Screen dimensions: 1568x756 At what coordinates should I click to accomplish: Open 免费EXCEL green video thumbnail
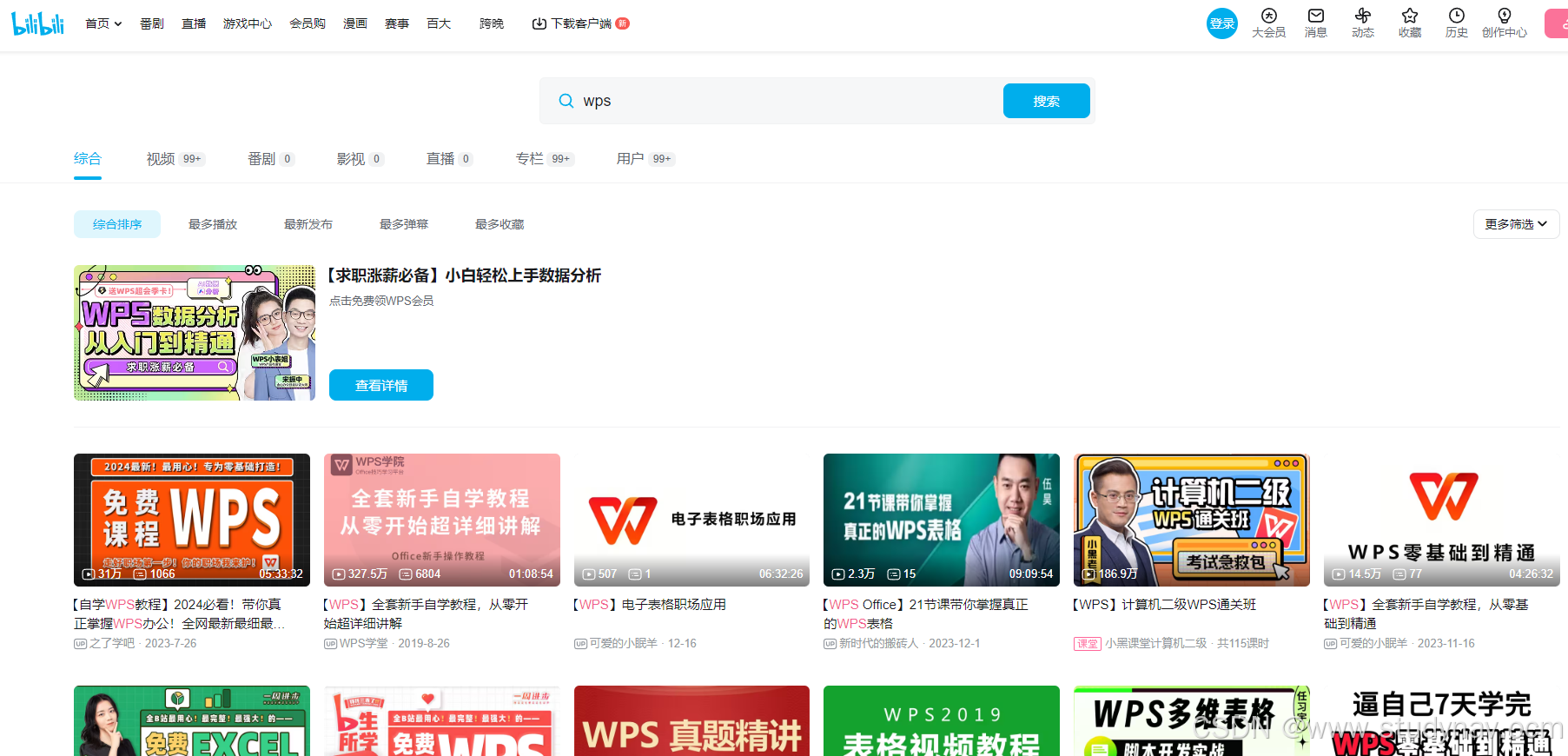[192, 721]
